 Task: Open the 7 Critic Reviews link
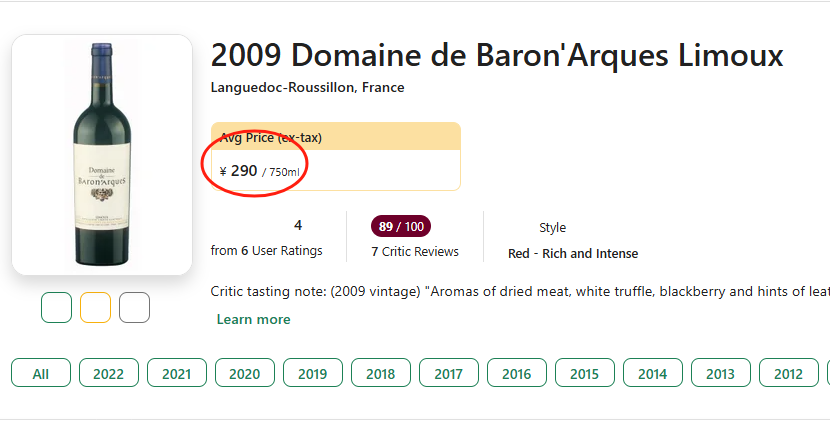click(x=415, y=251)
